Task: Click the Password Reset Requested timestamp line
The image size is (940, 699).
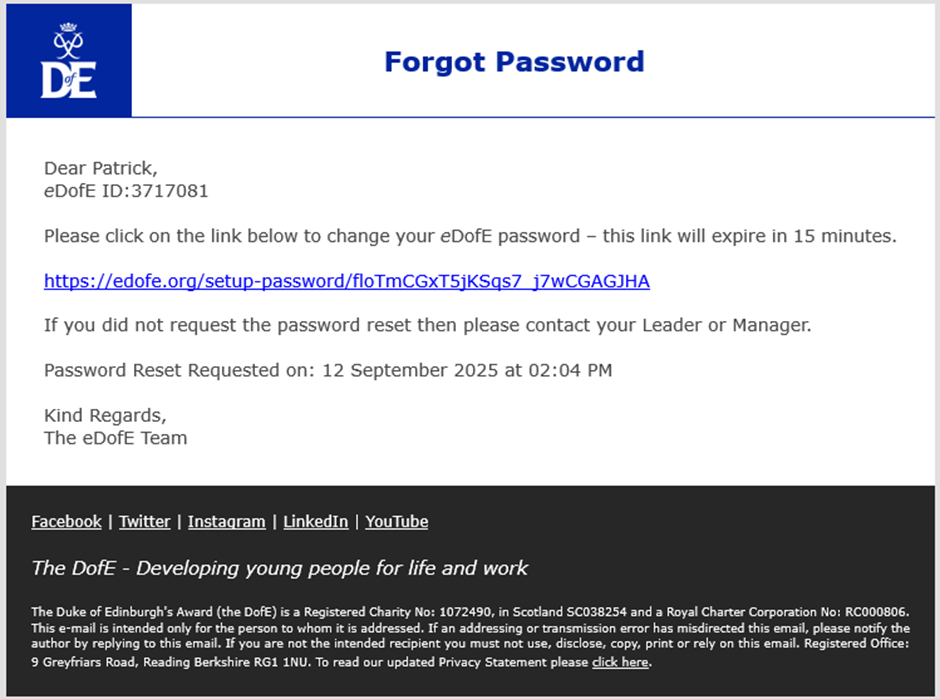Action: click(328, 370)
